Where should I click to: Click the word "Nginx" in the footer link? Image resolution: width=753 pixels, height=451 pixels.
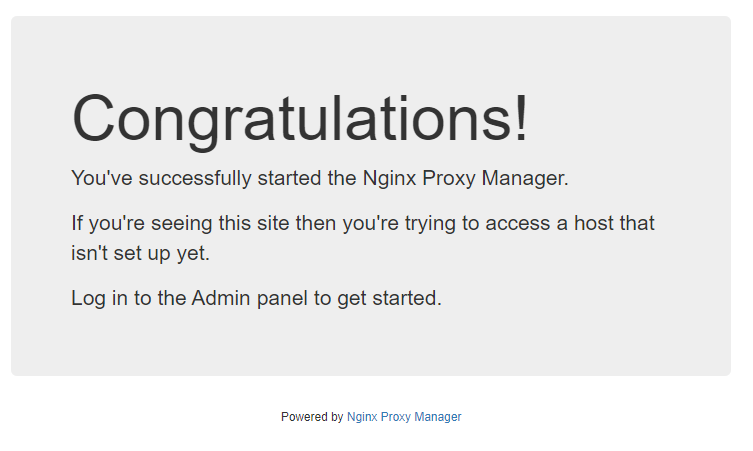pos(362,417)
